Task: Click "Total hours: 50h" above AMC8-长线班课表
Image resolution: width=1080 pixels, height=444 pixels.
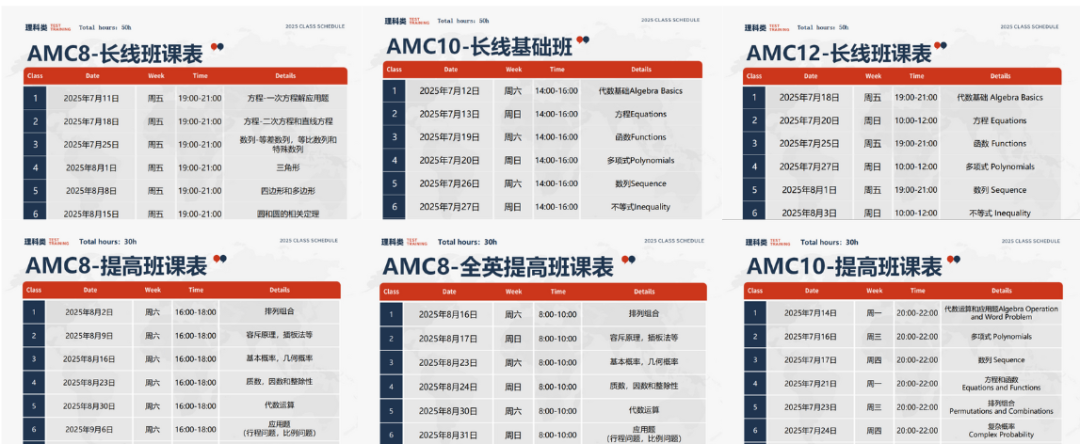Action: point(105,28)
